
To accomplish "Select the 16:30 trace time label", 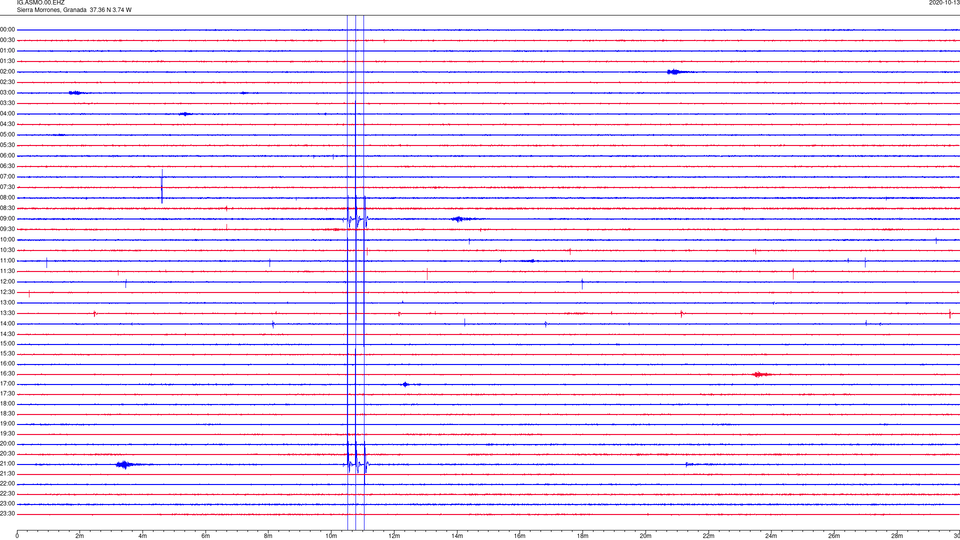I will tap(8, 373).
